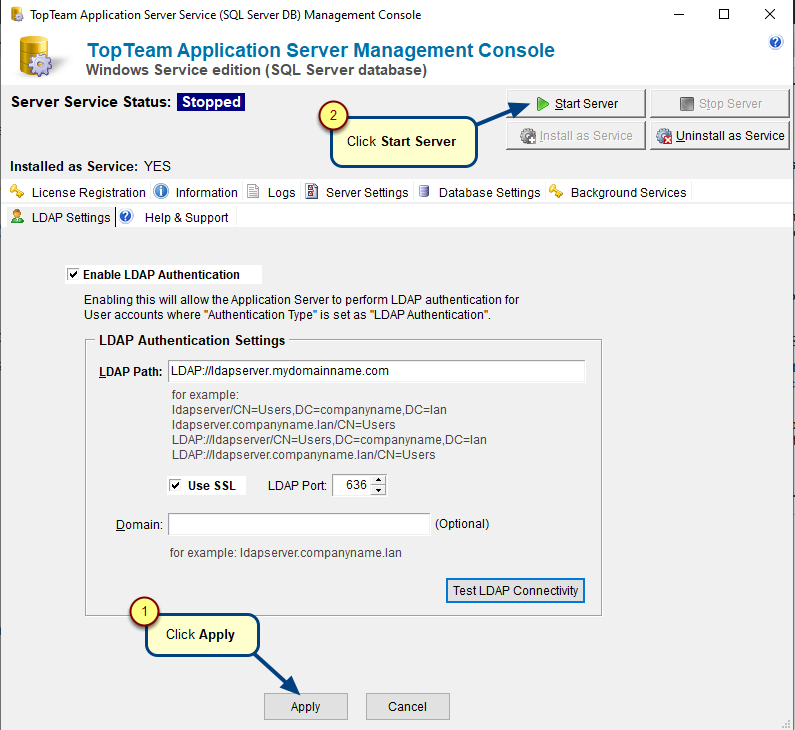
Task: Click the title bar application icon
Action: point(17,14)
